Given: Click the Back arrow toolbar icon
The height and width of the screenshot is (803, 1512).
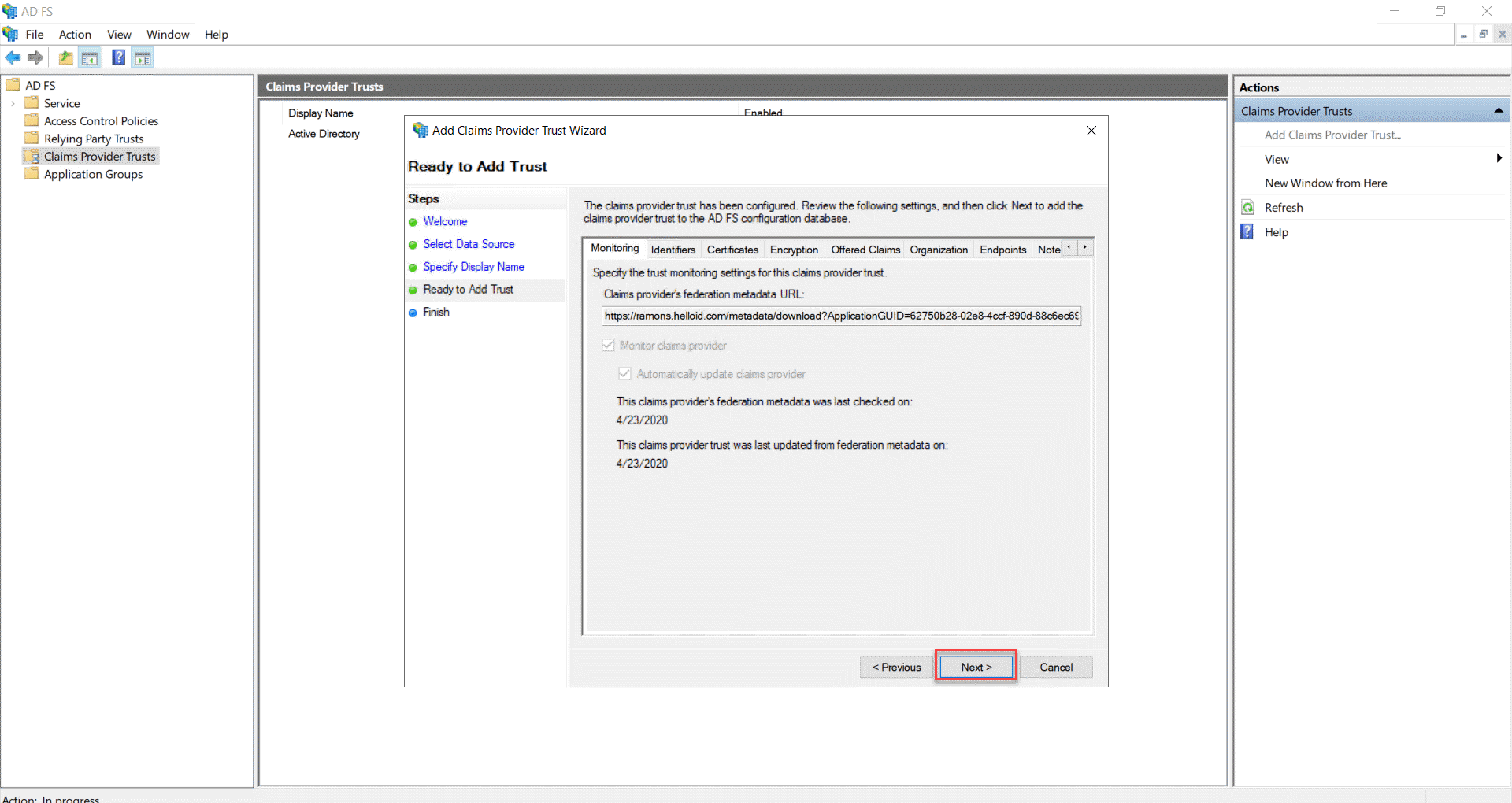Looking at the screenshot, I should pyautogui.click(x=13, y=57).
